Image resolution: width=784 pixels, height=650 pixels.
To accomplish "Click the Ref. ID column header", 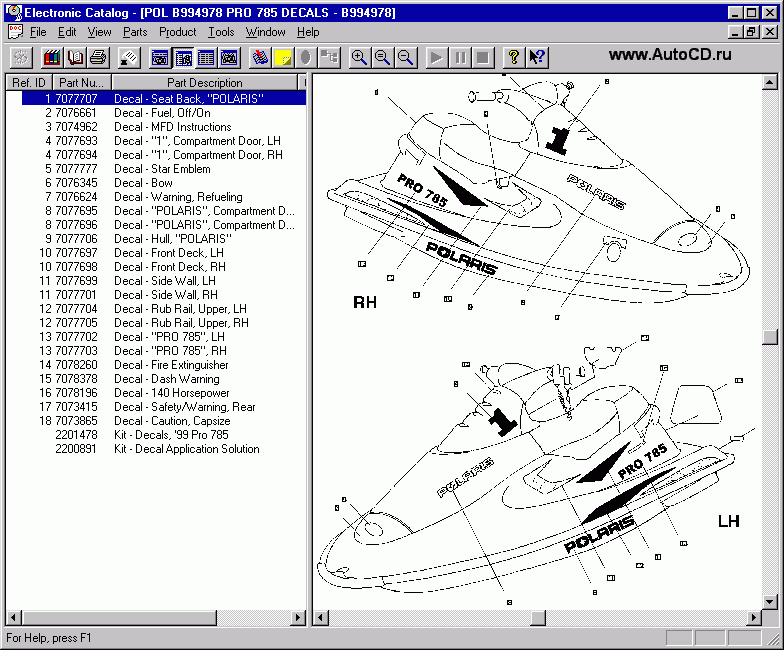I will pos(28,82).
